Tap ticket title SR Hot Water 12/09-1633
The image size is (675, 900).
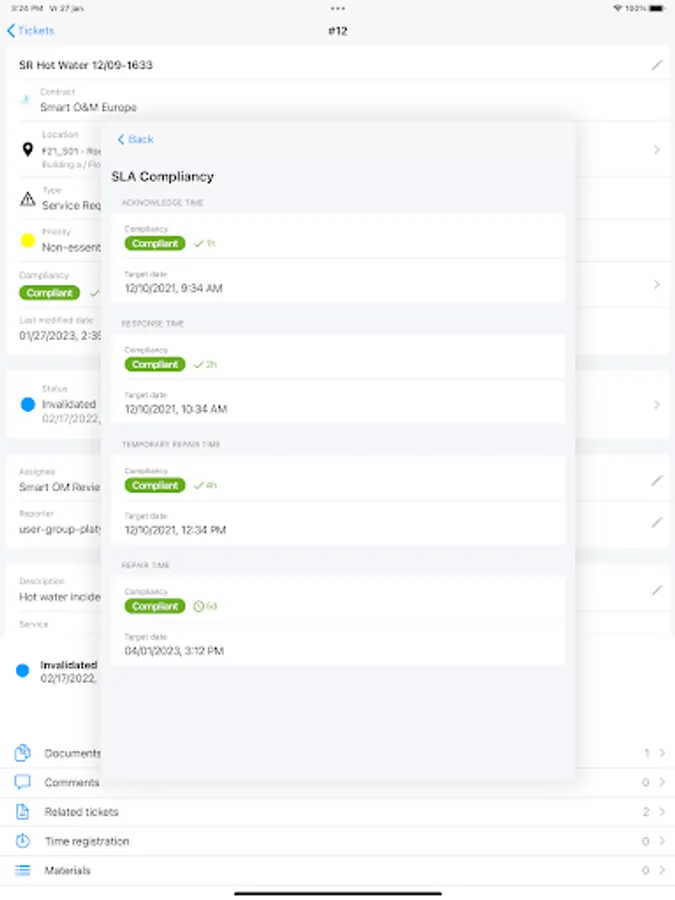[x=86, y=65]
